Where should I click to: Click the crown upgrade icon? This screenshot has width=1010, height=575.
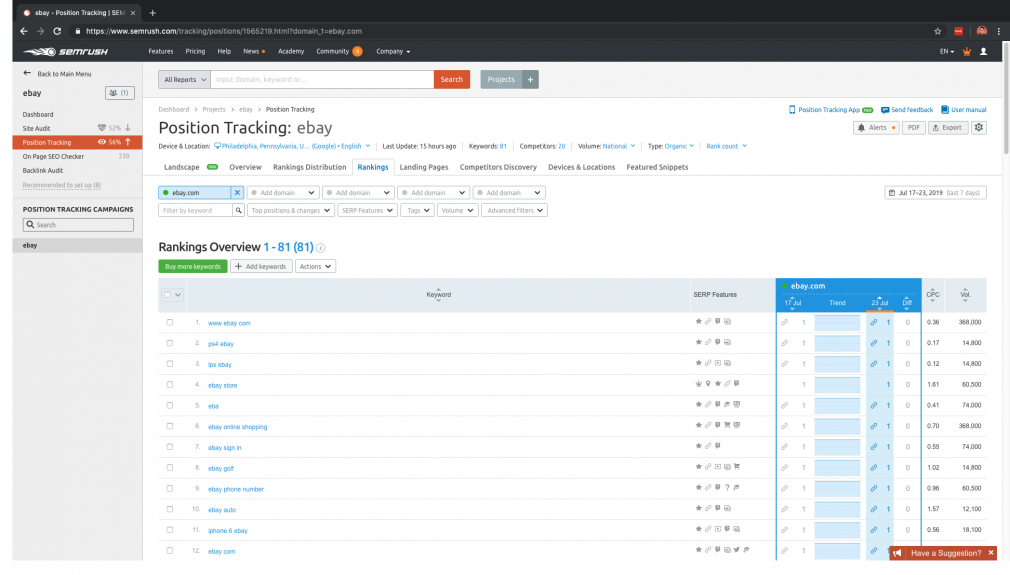[966, 52]
